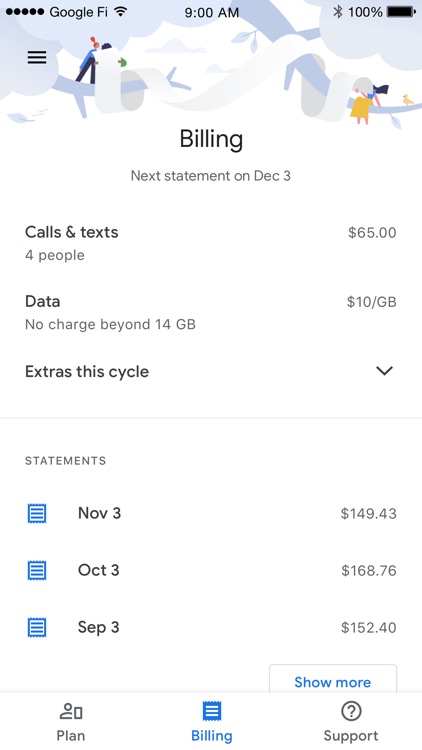422x750 pixels.
Task: Tap the Bluetooth icon in status bar
Action: tap(338, 11)
